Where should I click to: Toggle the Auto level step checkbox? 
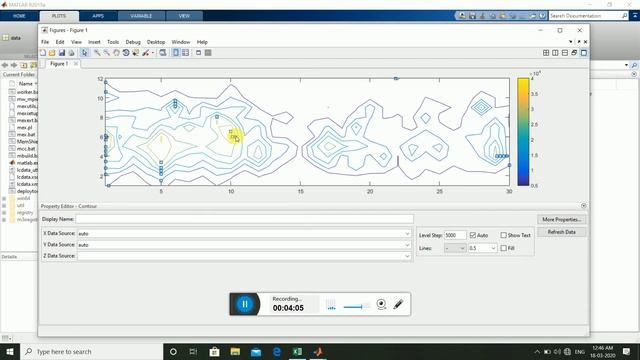(x=473, y=235)
